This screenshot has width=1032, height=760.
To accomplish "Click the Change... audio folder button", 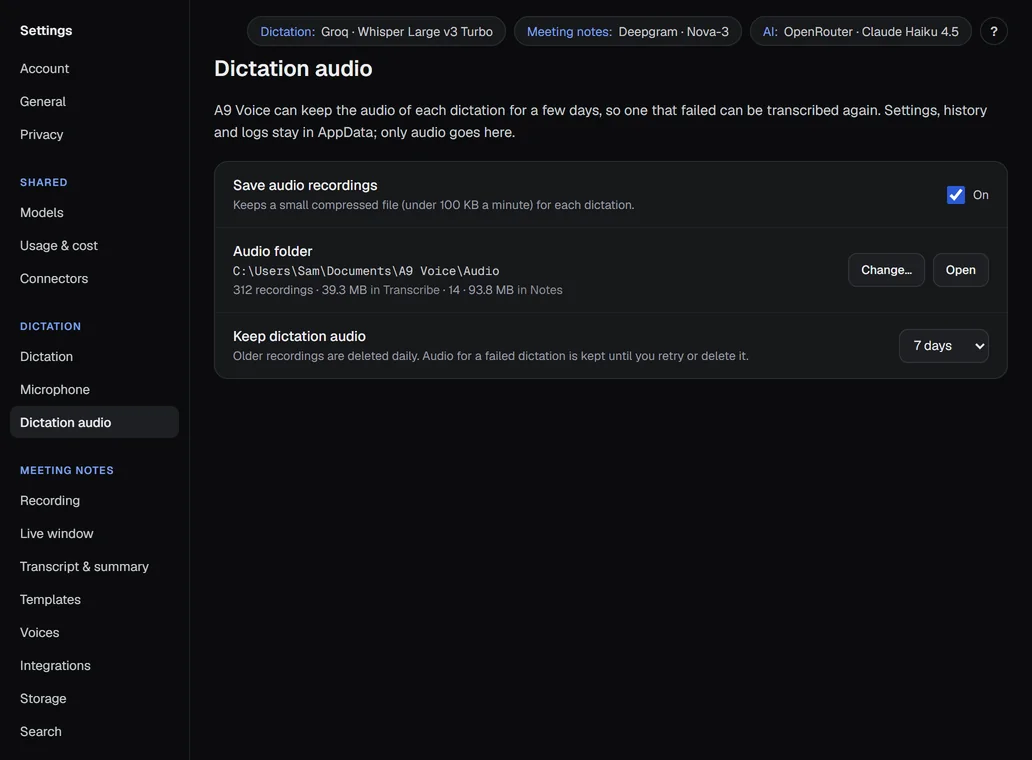I will tap(886, 270).
